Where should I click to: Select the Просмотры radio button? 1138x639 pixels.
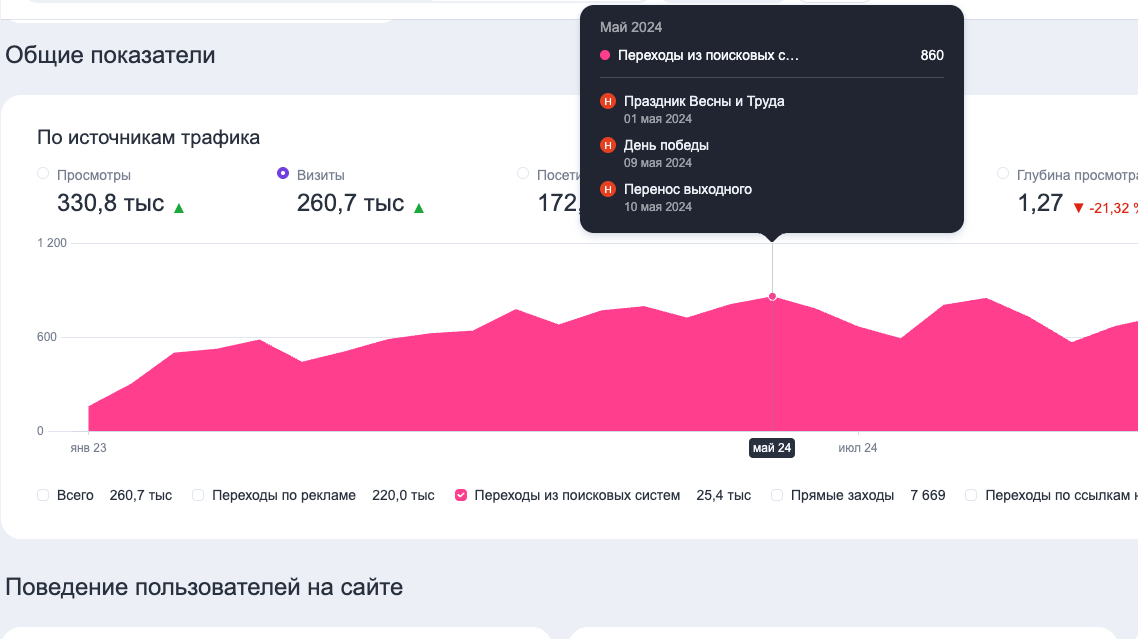point(42,174)
